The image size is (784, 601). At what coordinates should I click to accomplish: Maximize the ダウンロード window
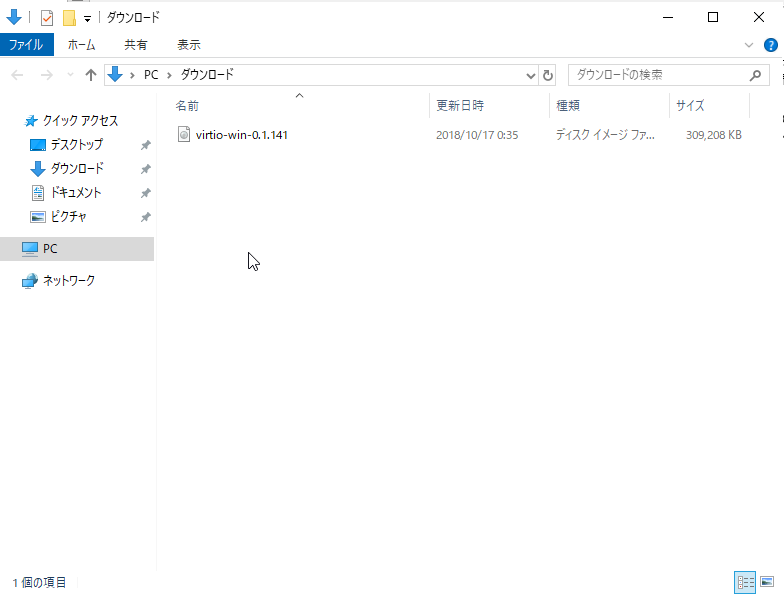tap(713, 17)
